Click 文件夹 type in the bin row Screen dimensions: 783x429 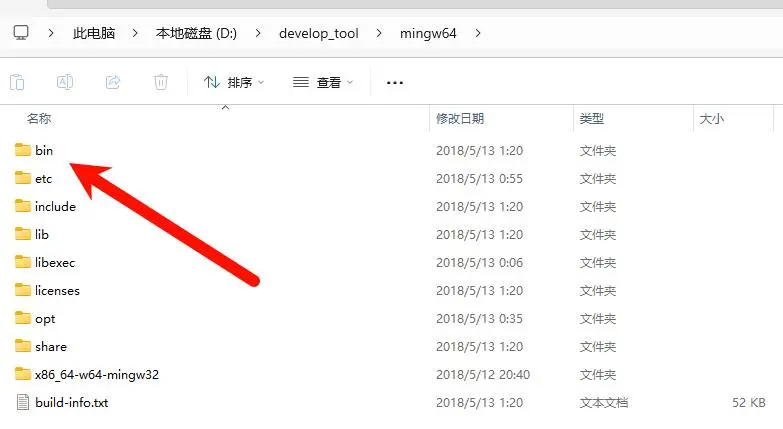coord(598,151)
